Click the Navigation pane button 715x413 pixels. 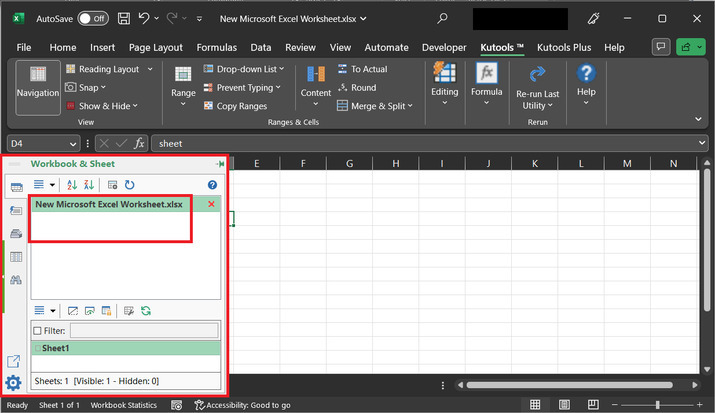pyautogui.click(x=37, y=85)
